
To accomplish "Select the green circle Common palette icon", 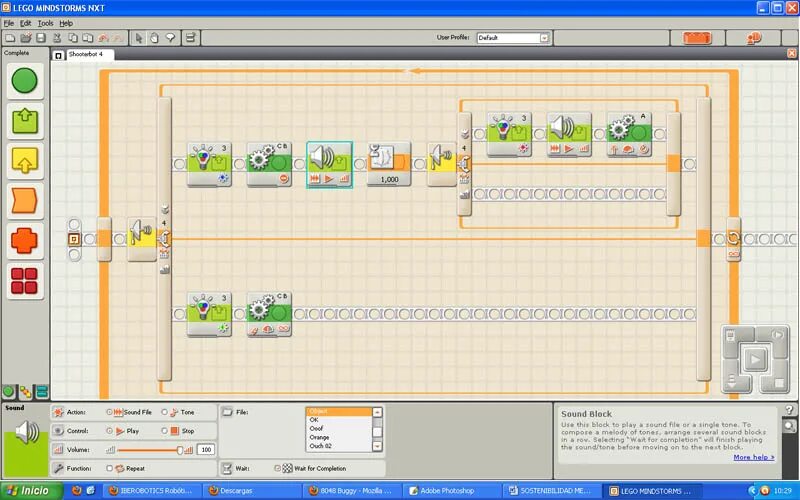I will click(24, 81).
